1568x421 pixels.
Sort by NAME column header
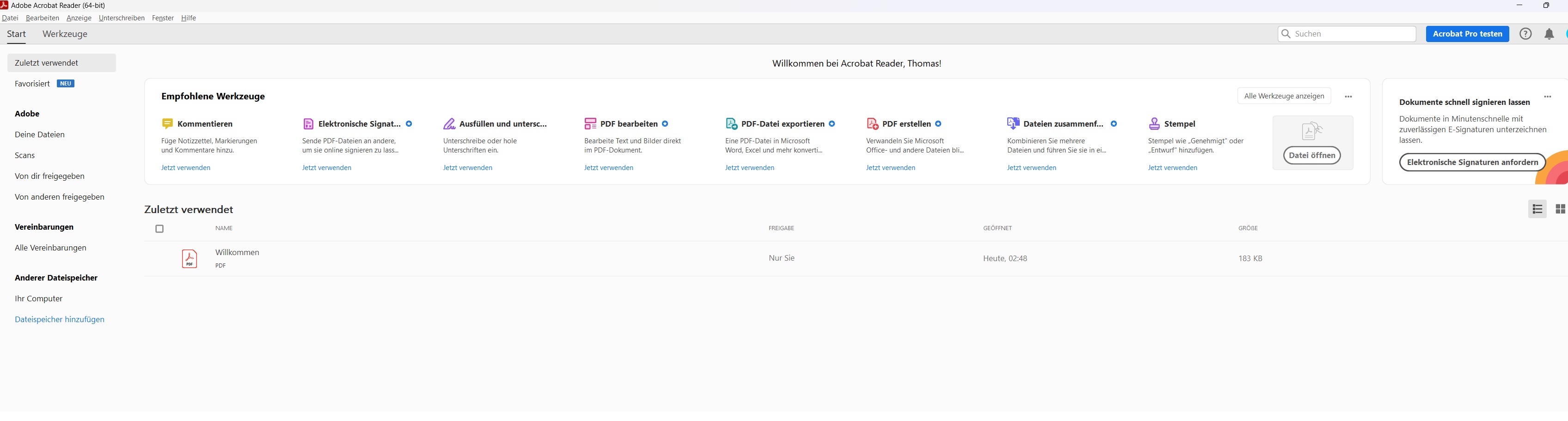tap(224, 229)
